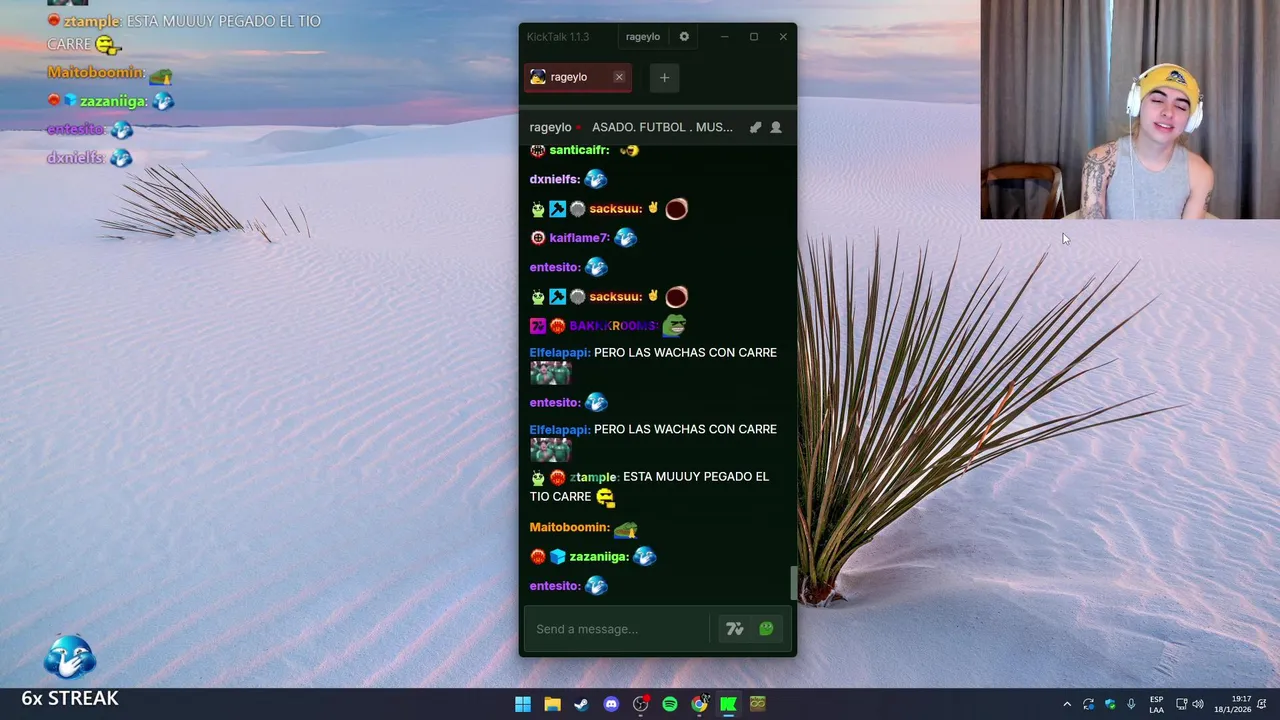Open chatters list user icon

[776, 127]
